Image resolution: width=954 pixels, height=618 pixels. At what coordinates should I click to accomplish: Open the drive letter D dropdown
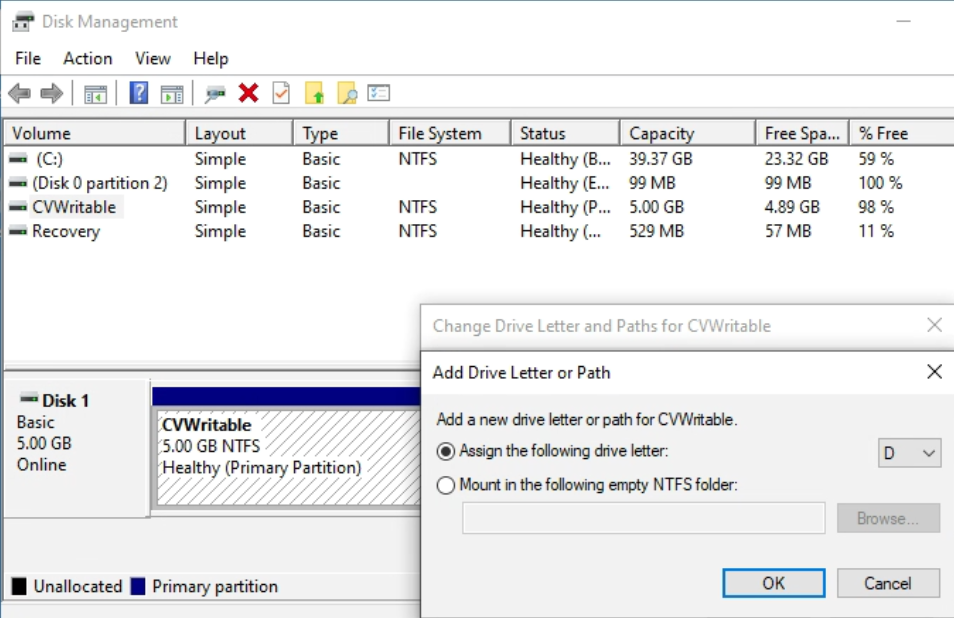coord(930,452)
